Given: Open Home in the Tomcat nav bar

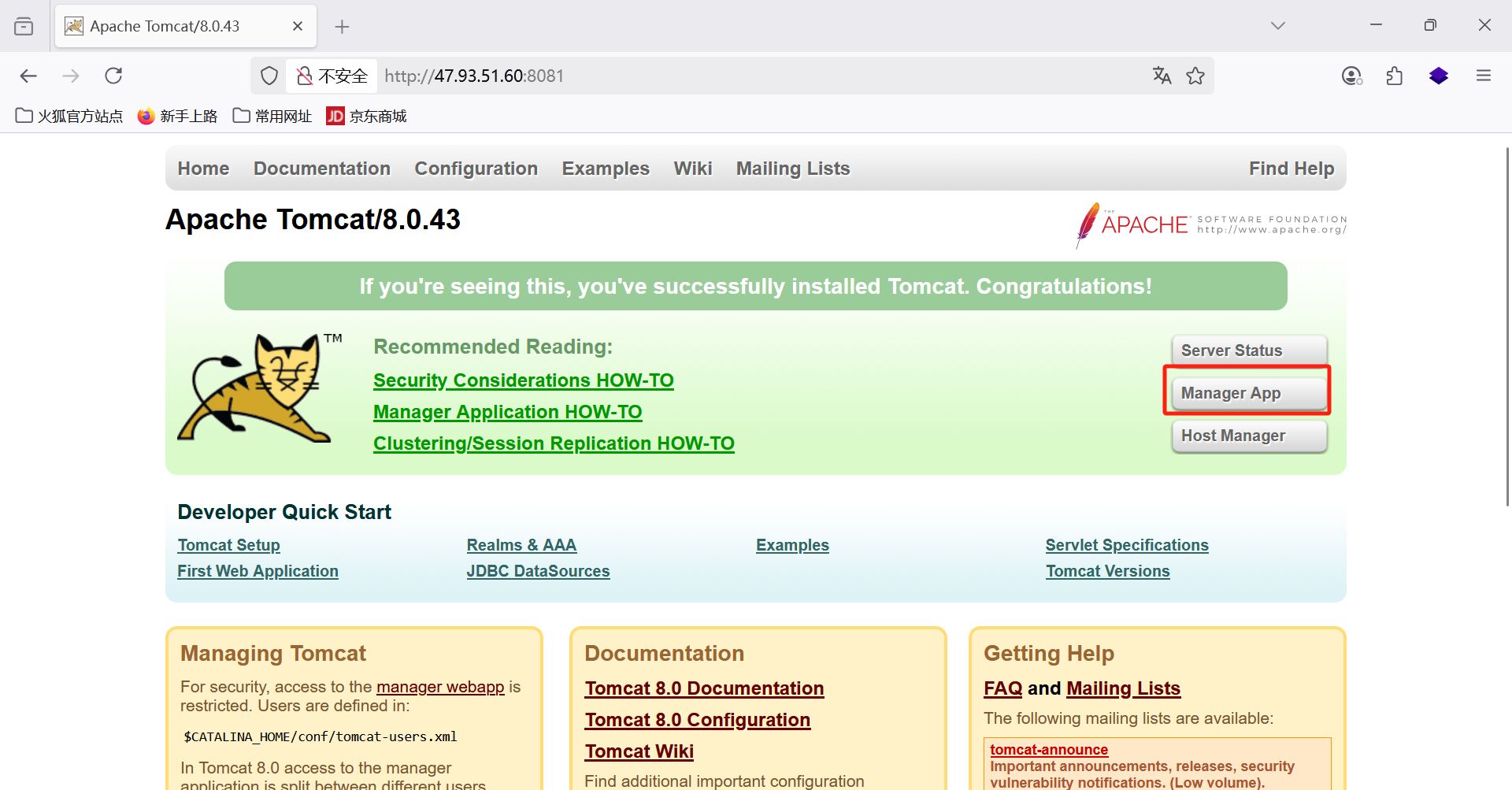Looking at the screenshot, I should click(203, 169).
